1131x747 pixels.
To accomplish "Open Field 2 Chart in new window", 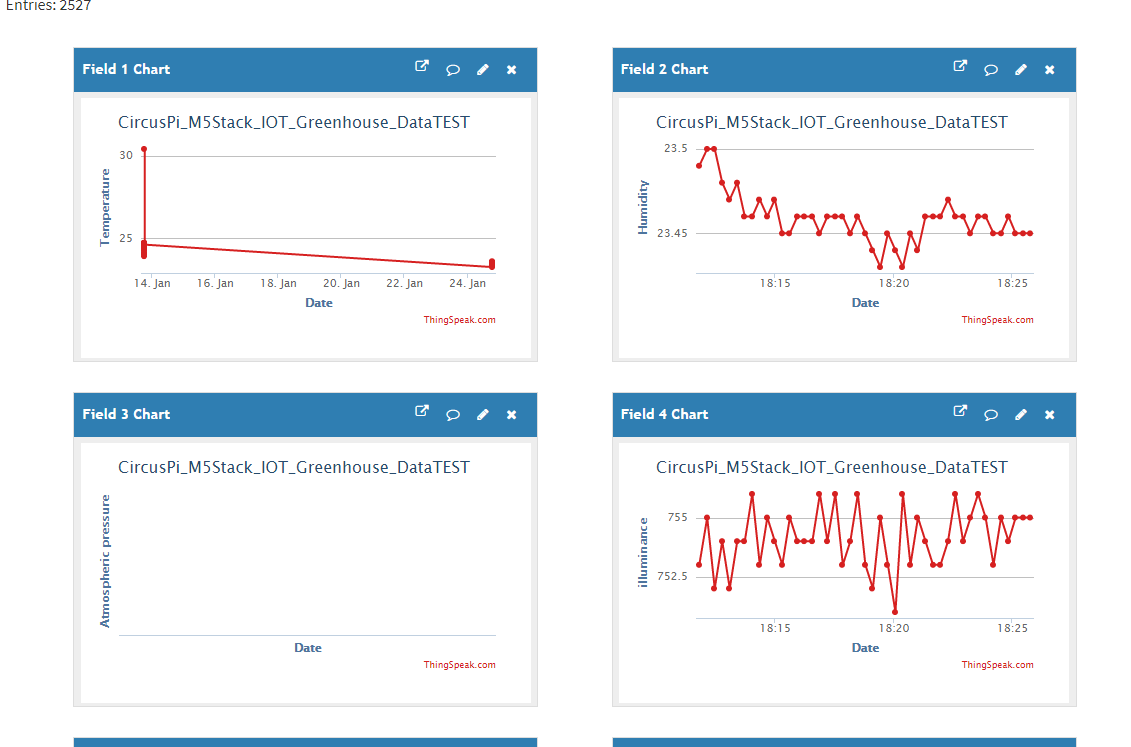I will [960, 66].
